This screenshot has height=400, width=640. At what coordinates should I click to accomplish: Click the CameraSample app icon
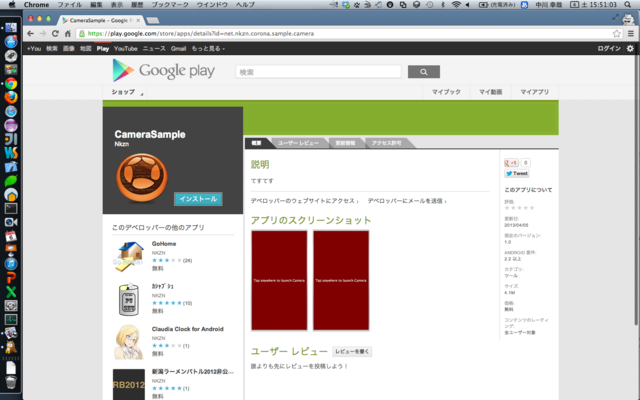[142, 178]
